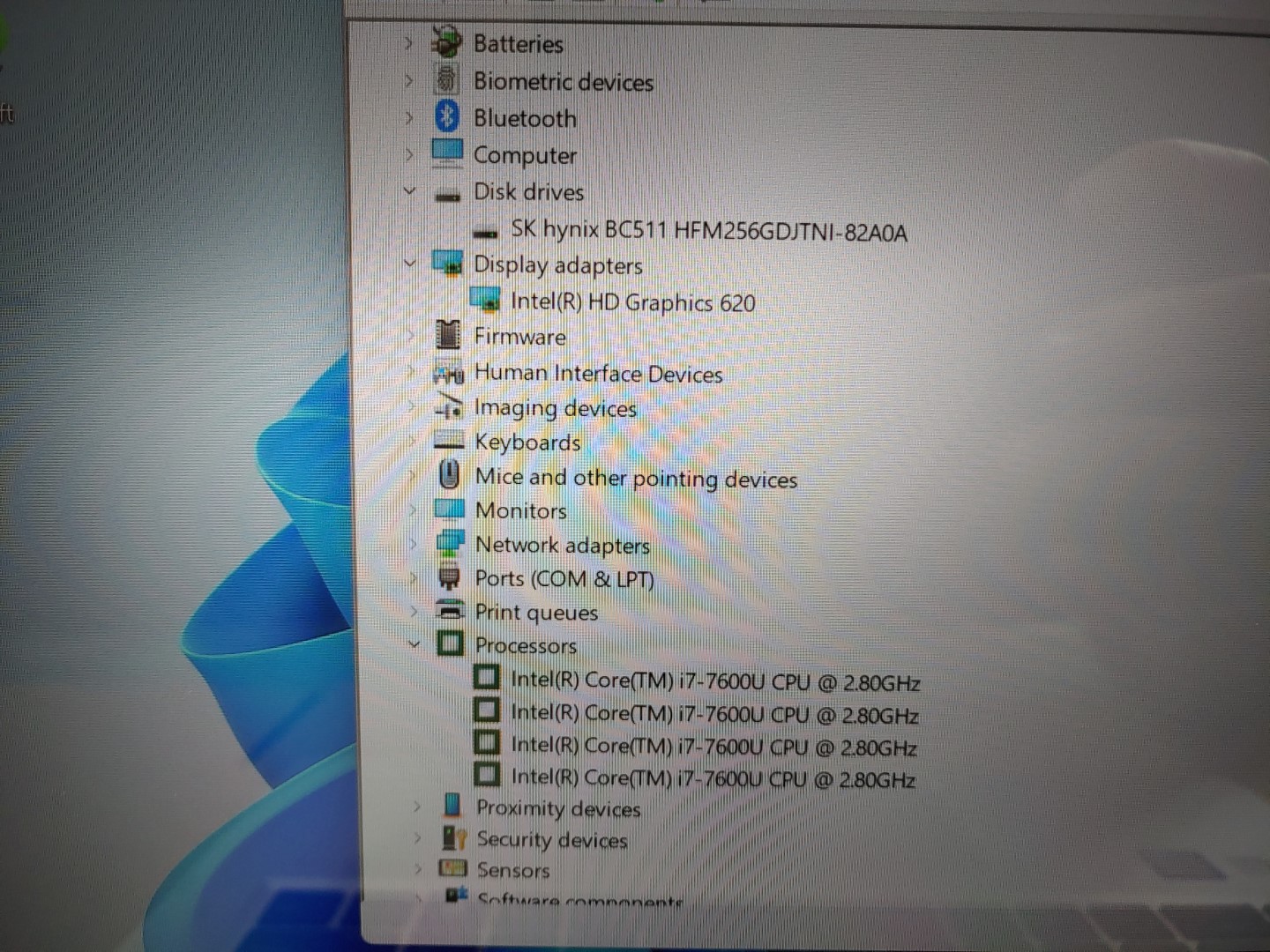Select 'SK hynix BC511 HFM256GDJTNI-82A0A' entry
The height and width of the screenshot is (952, 1270).
(709, 231)
